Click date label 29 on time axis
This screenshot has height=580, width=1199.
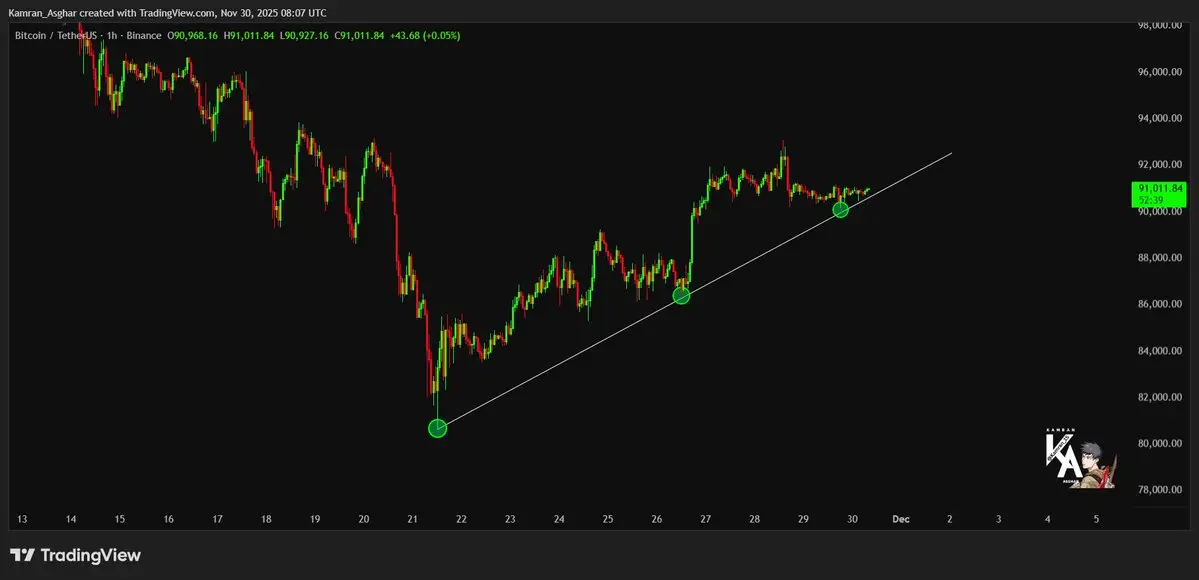[x=804, y=520]
